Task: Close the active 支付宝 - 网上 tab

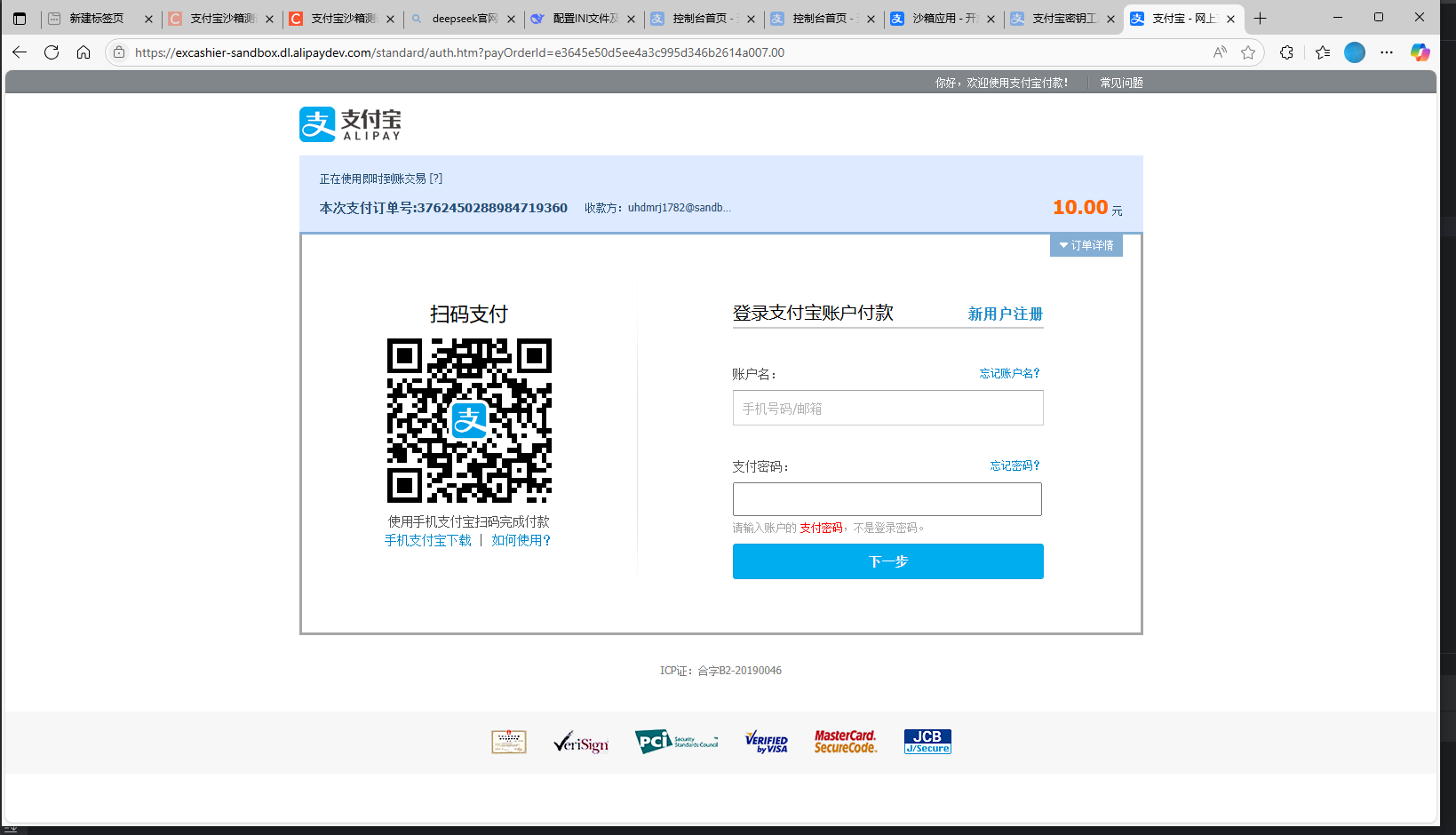Action: 1230,19
